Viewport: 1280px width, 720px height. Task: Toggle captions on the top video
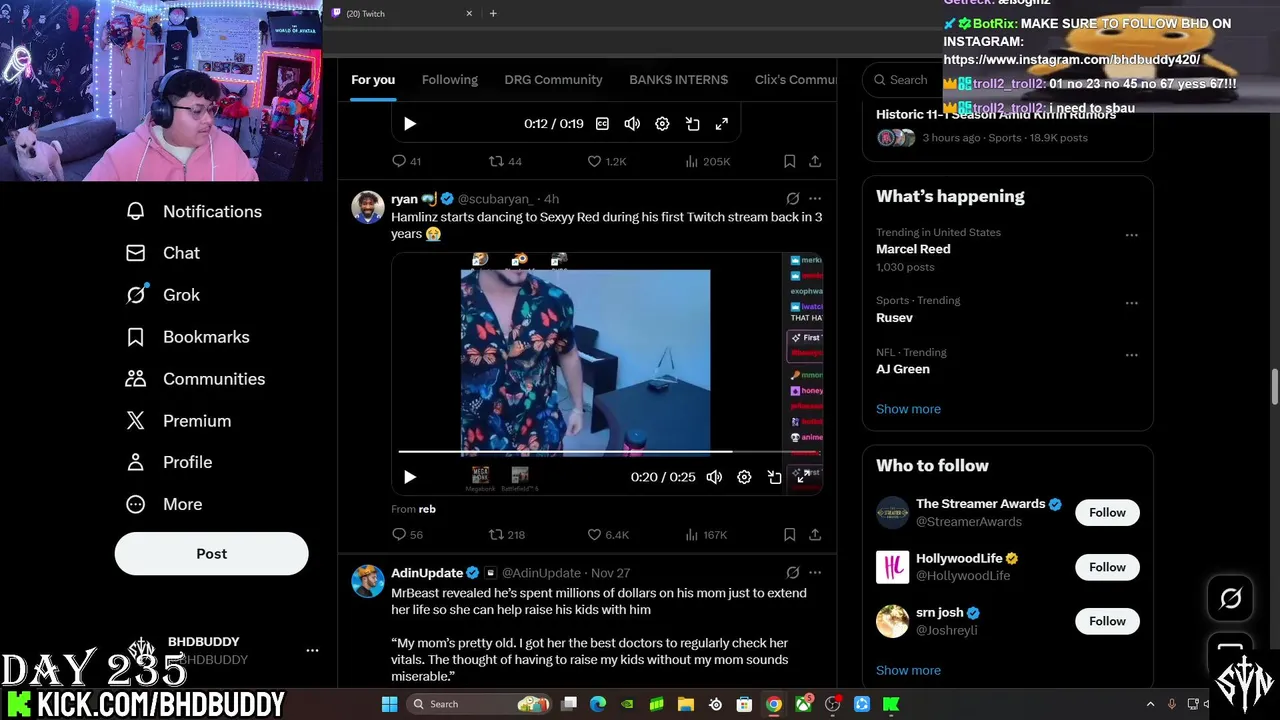click(602, 124)
